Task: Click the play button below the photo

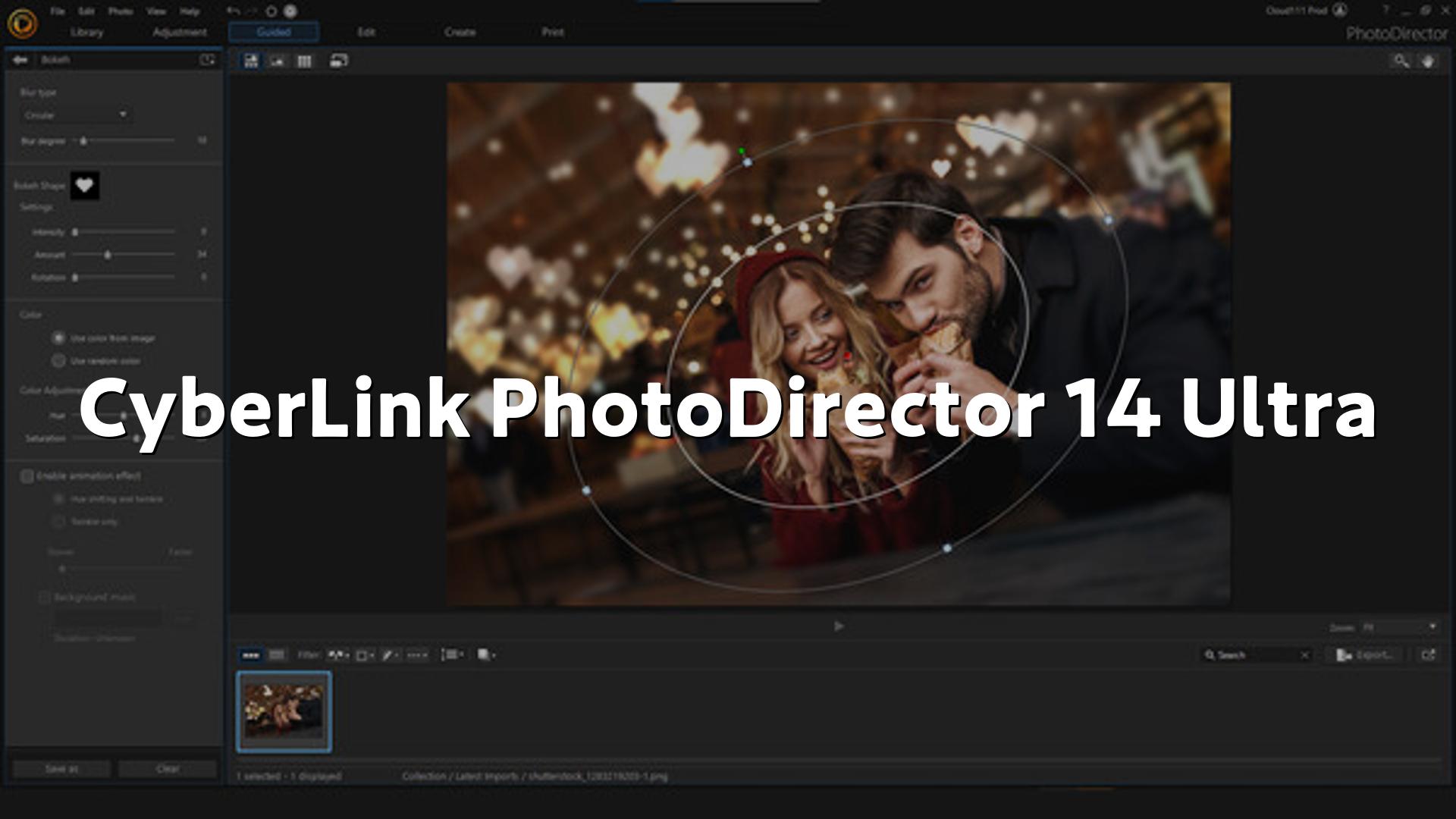Action: tap(839, 626)
